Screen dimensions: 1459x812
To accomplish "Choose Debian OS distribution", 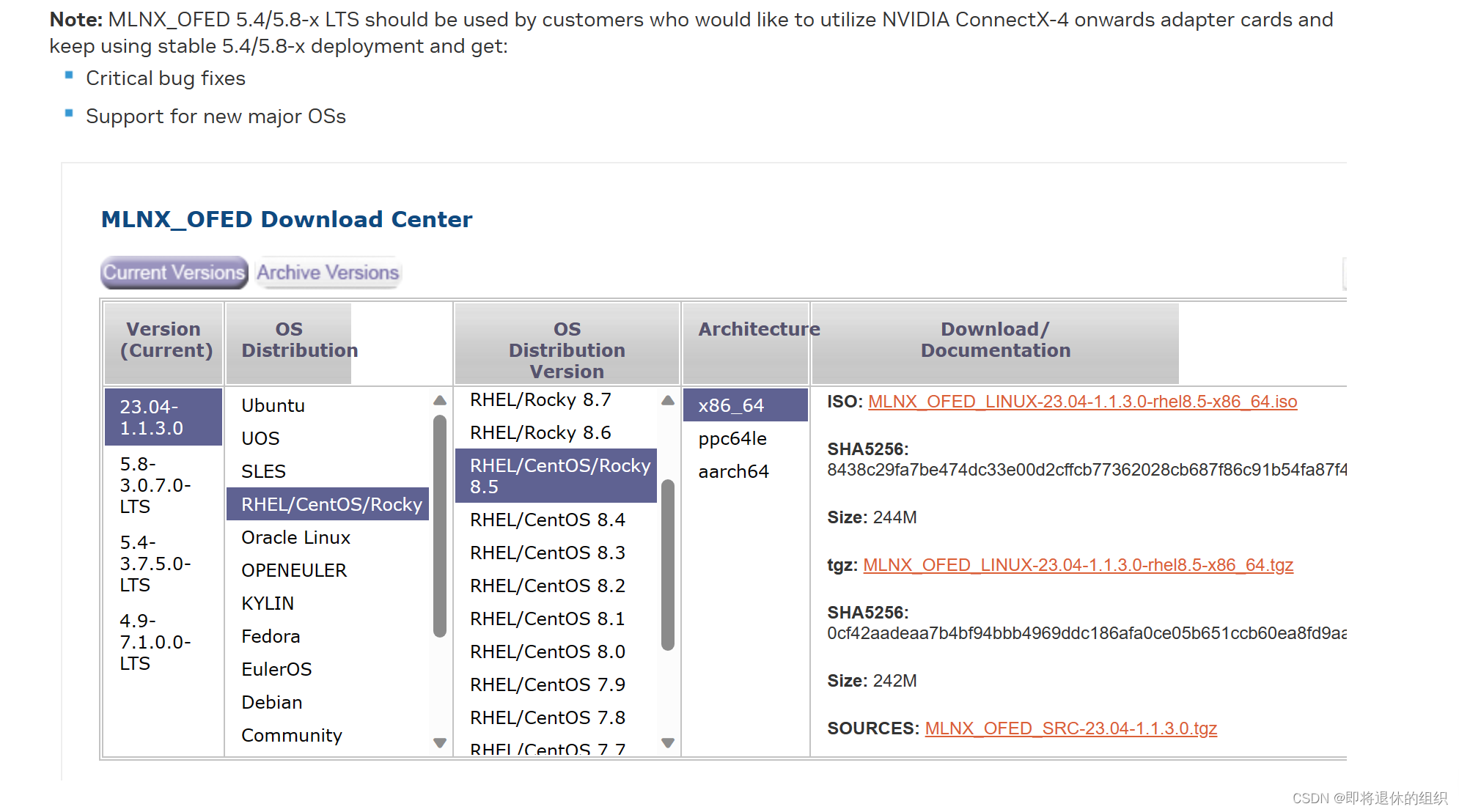I will [271, 702].
